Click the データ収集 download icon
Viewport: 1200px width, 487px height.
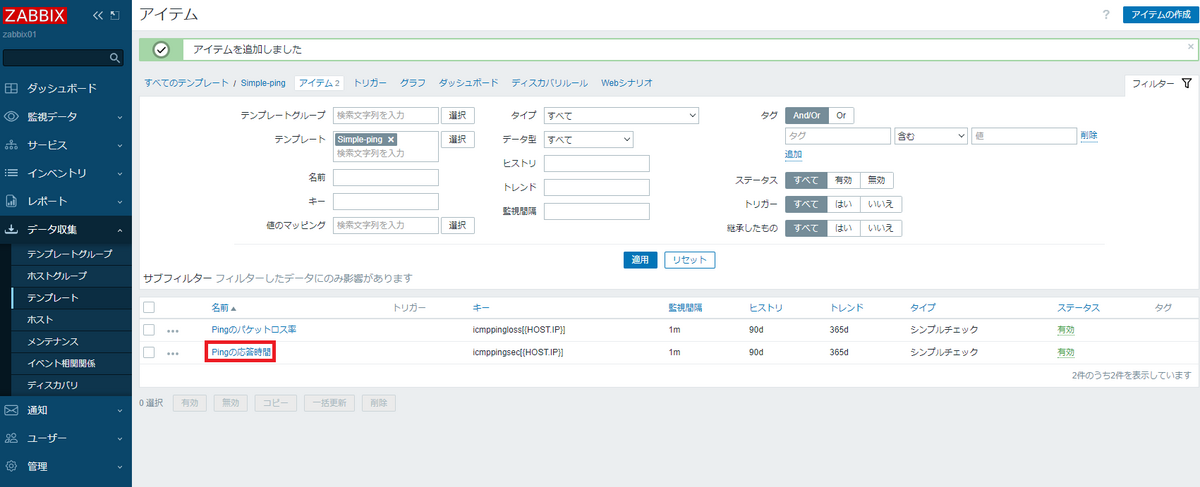point(12,229)
